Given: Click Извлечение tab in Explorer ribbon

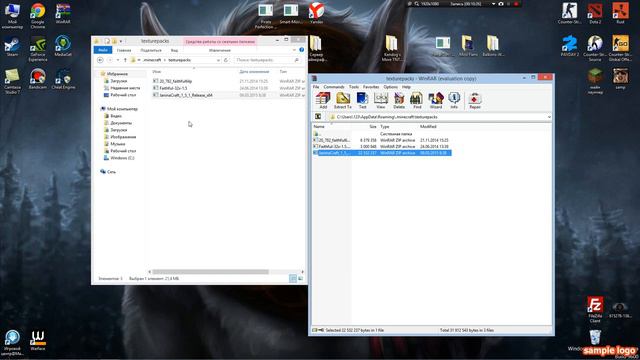Looking at the screenshot, I should point(220,50).
